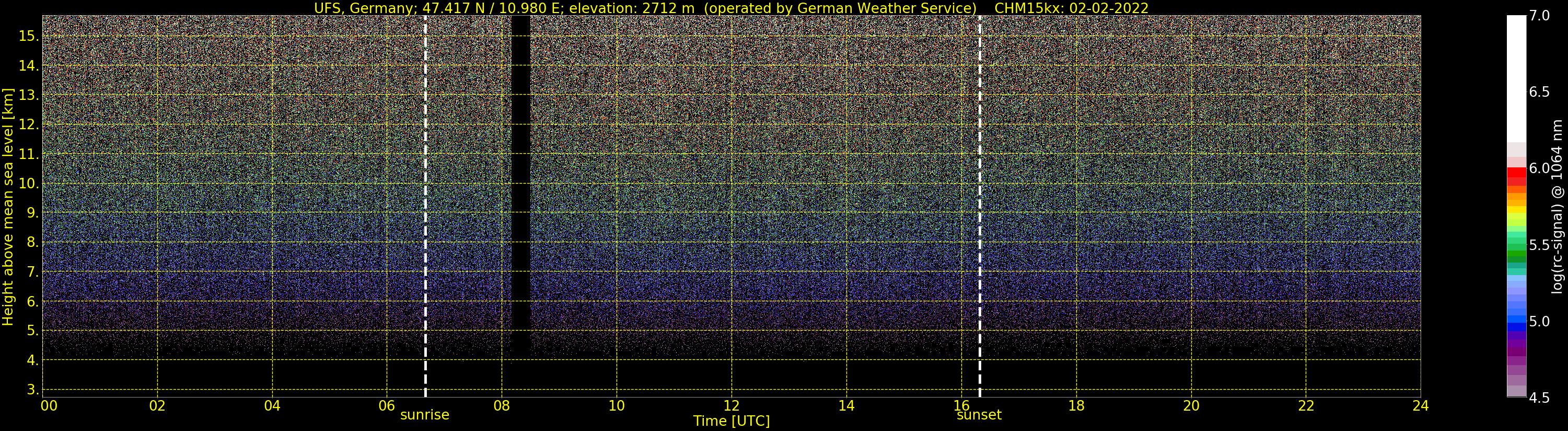The height and width of the screenshot is (431, 1568).
Task: Click the 'sunset' label below the axis
Action: (x=979, y=415)
